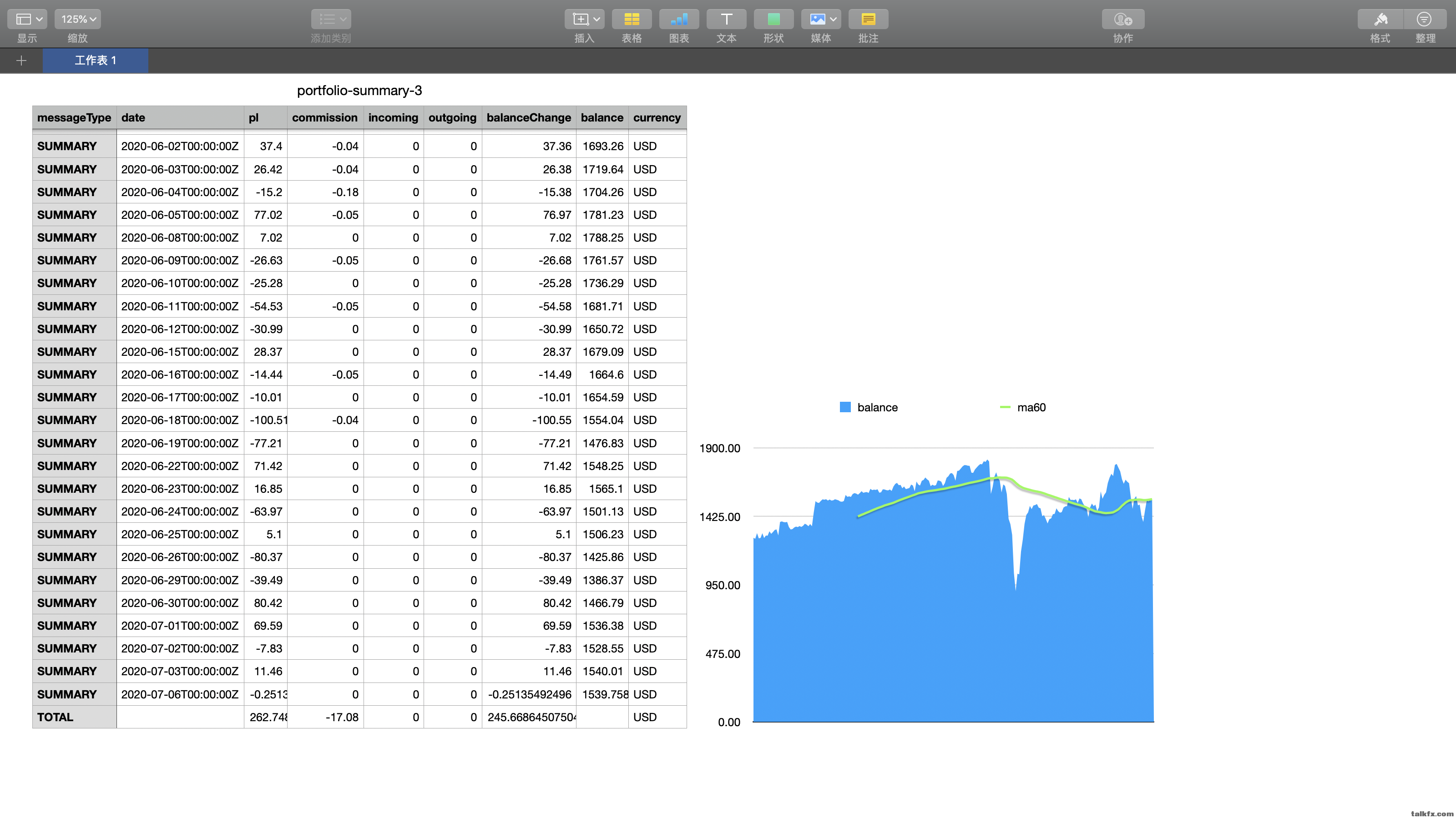Select the TOTAL row label

74,717
